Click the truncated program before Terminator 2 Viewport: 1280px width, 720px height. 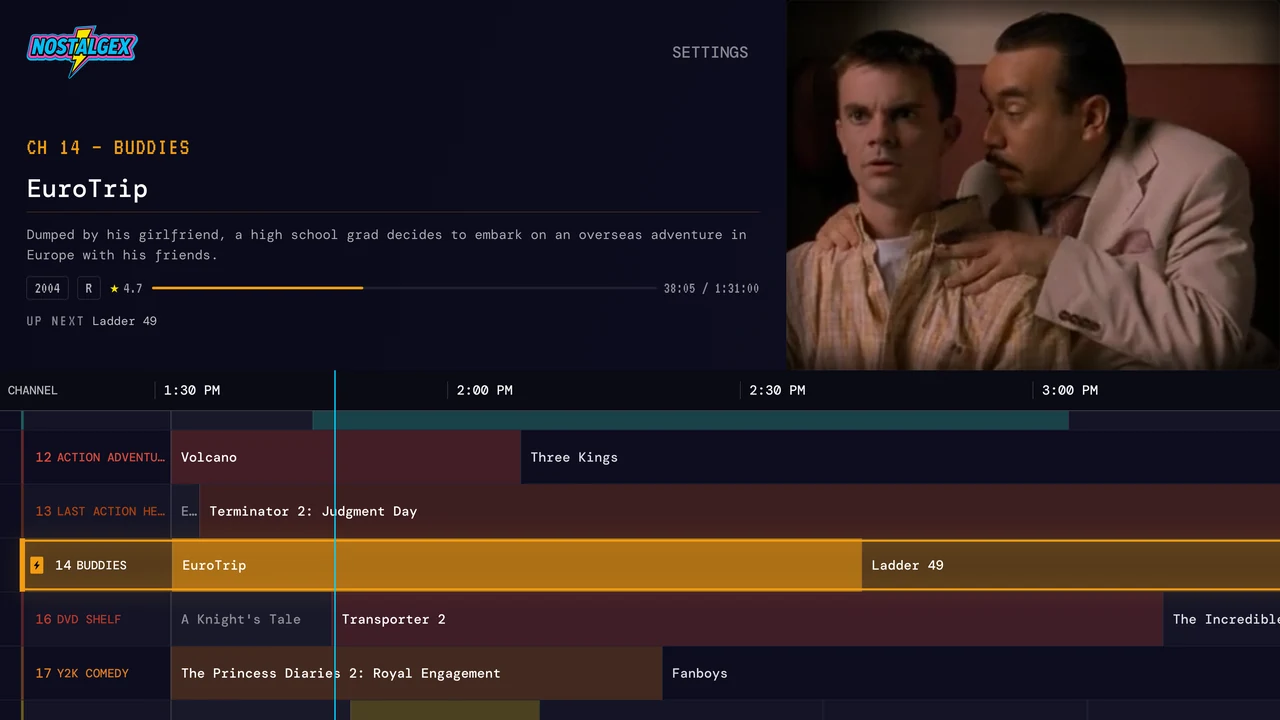(186, 511)
